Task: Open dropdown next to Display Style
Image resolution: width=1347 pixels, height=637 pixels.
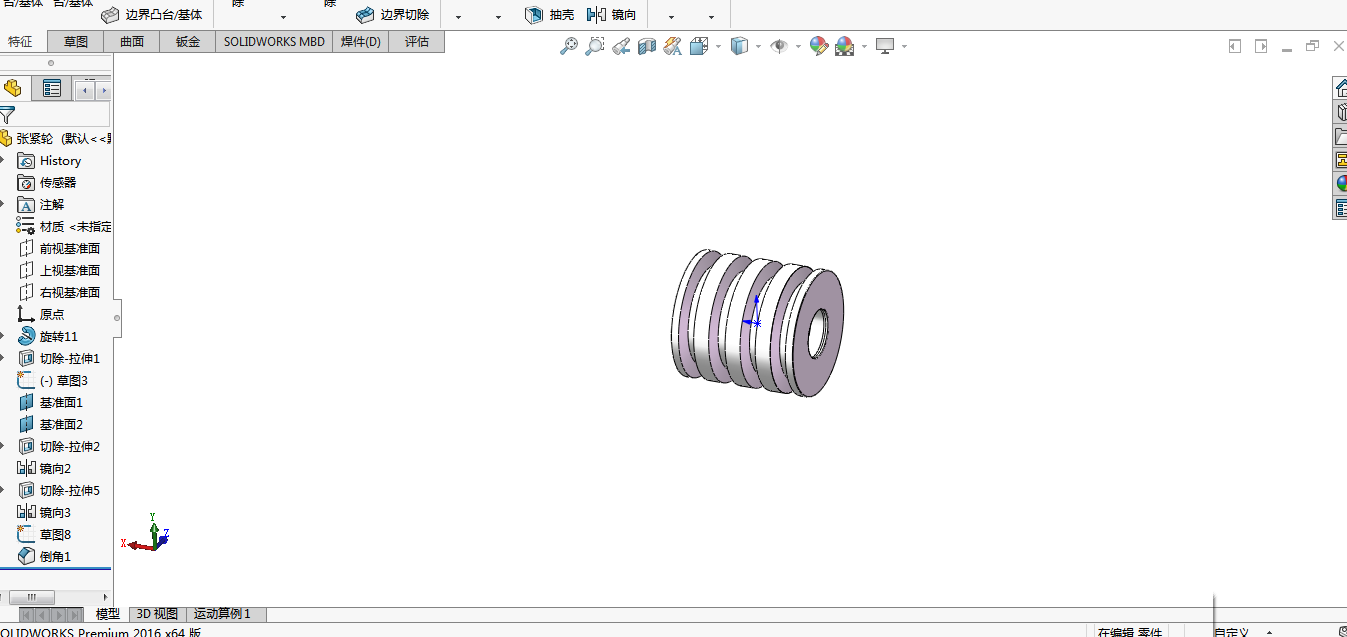Action: click(x=758, y=47)
